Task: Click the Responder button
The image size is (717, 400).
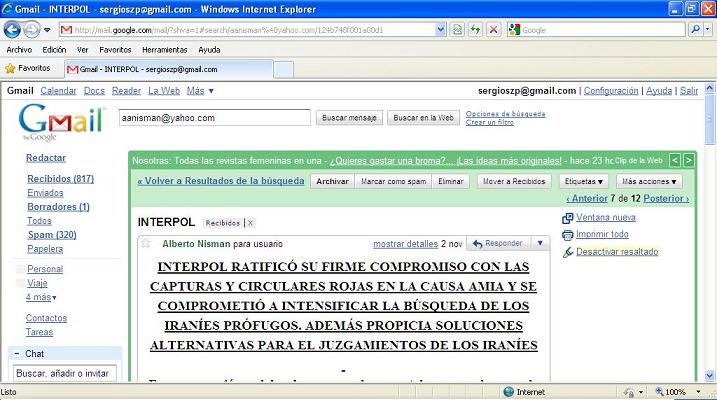Action: [498, 244]
